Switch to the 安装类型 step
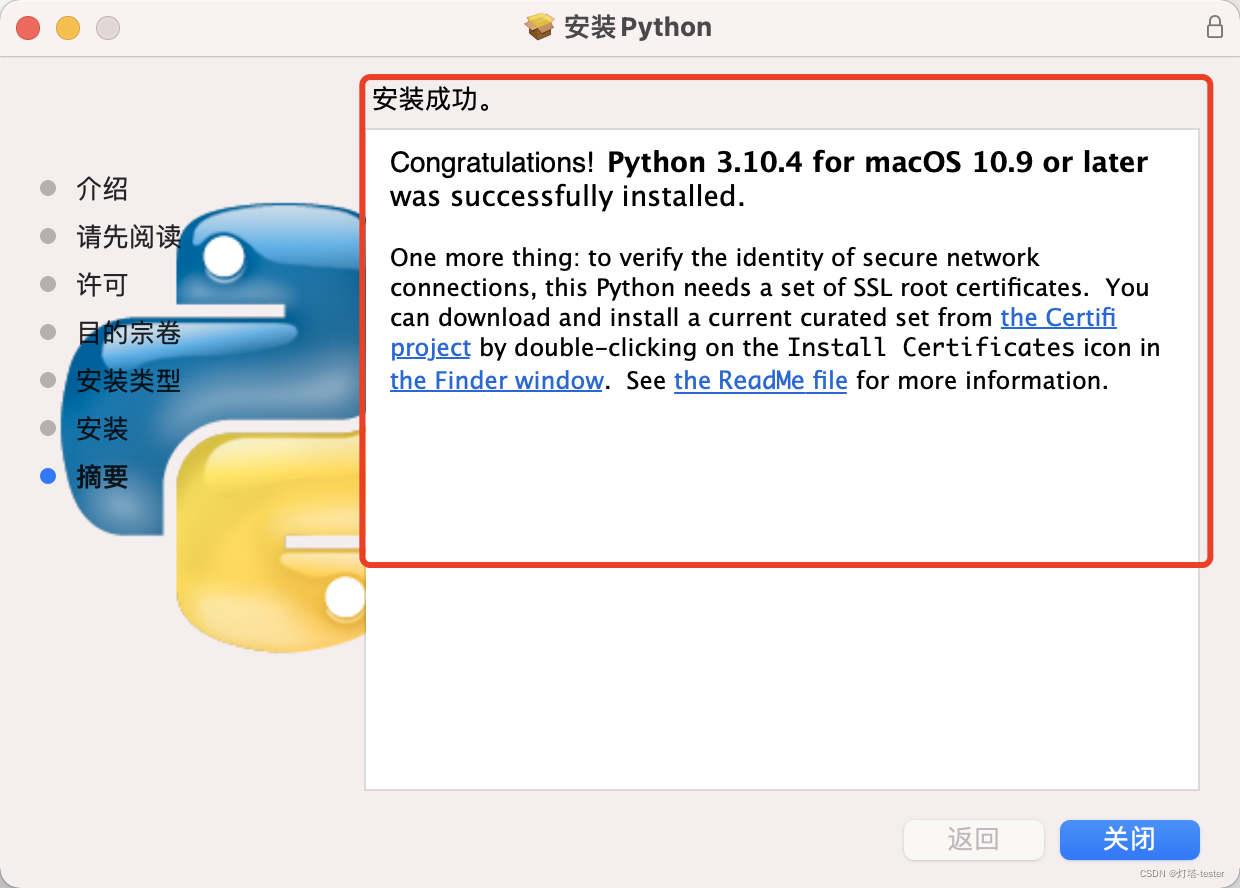Image resolution: width=1240 pixels, height=888 pixels. [128, 381]
